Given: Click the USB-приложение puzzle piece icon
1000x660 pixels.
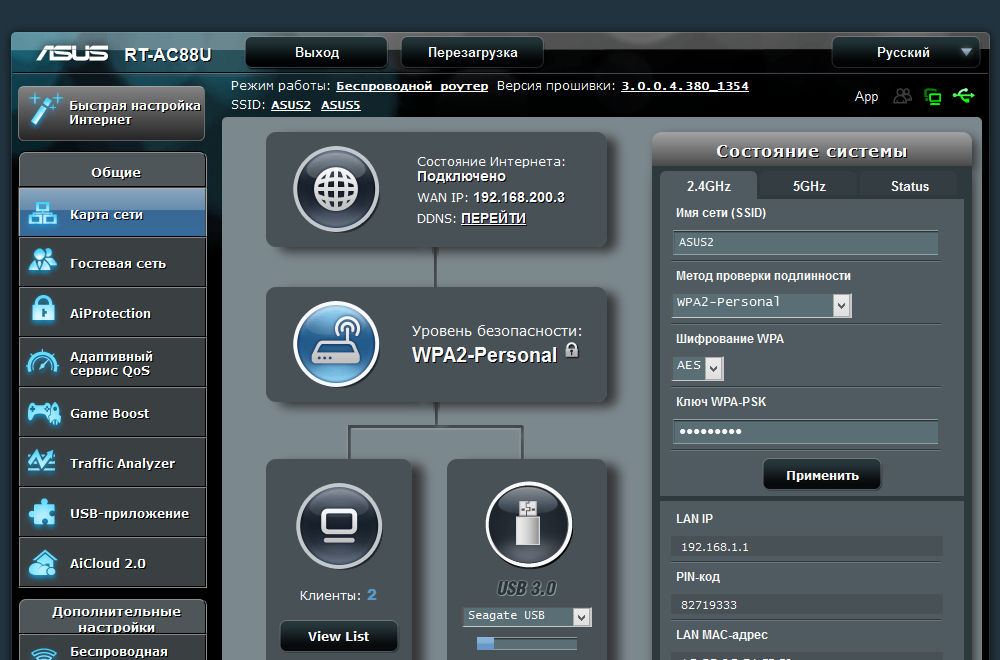Looking at the screenshot, I should [x=43, y=512].
